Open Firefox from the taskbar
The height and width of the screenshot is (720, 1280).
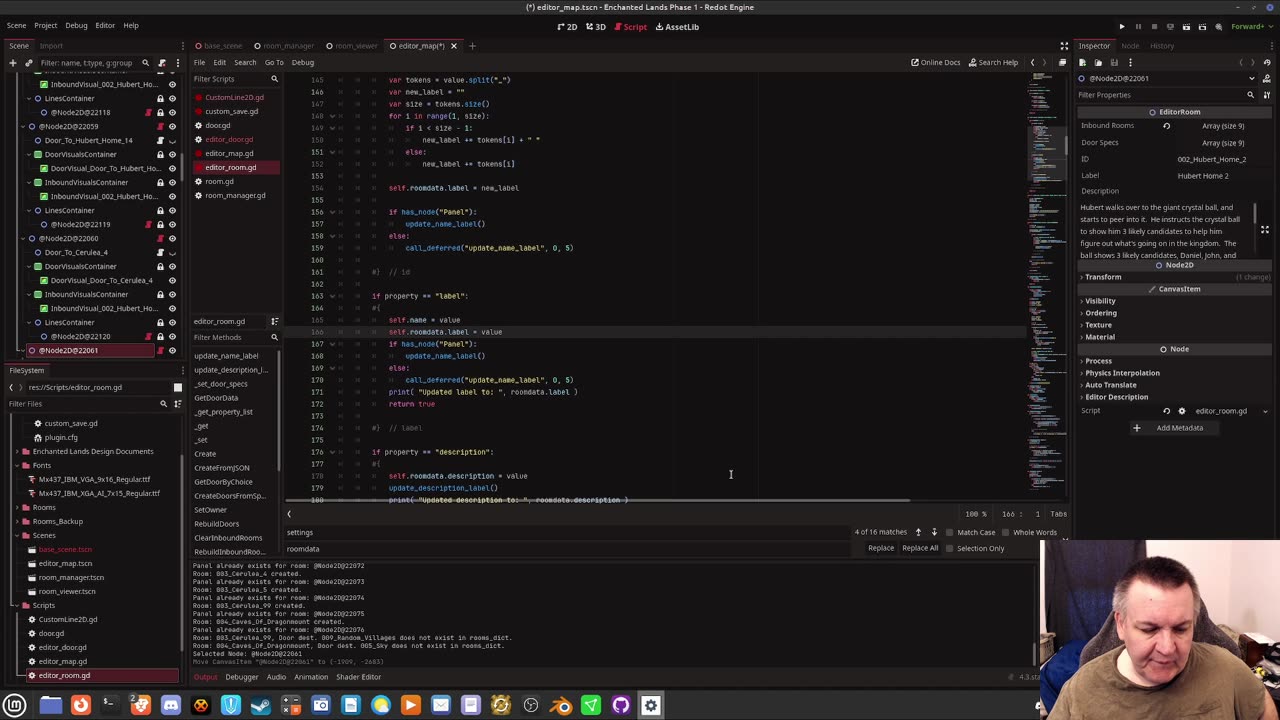click(x=81, y=705)
